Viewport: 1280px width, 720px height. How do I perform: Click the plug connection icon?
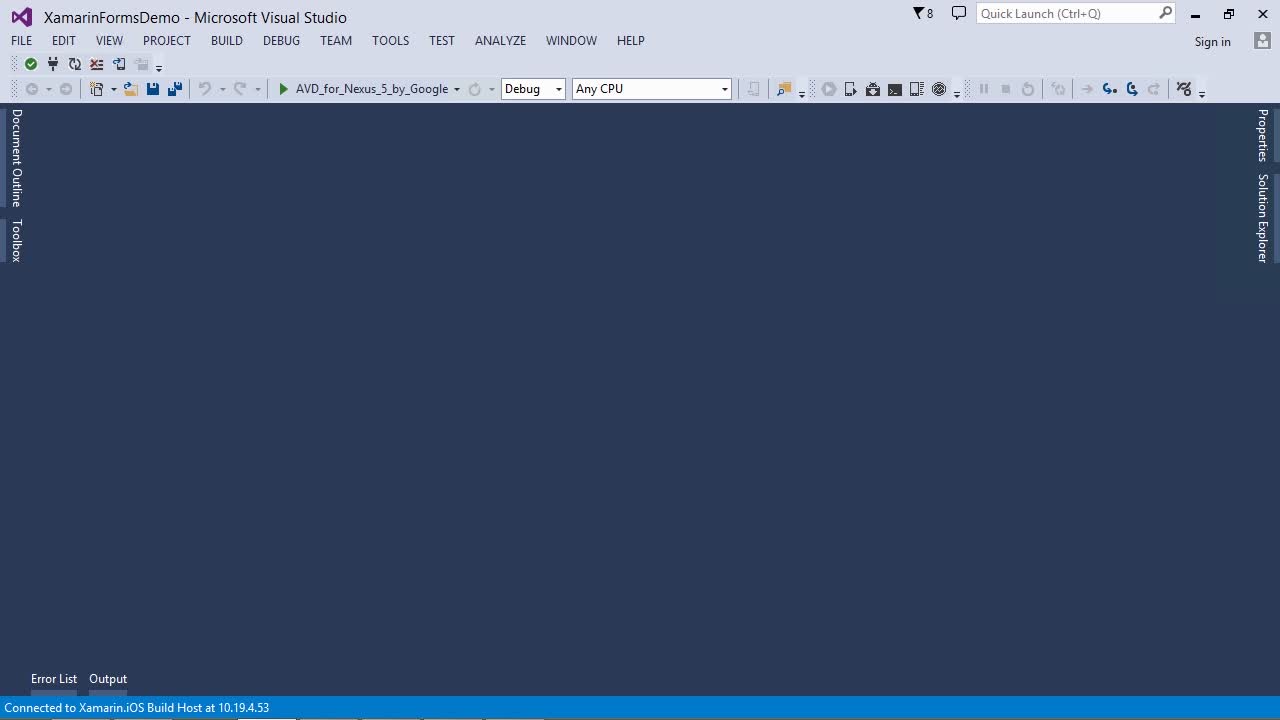tap(53, 64)
